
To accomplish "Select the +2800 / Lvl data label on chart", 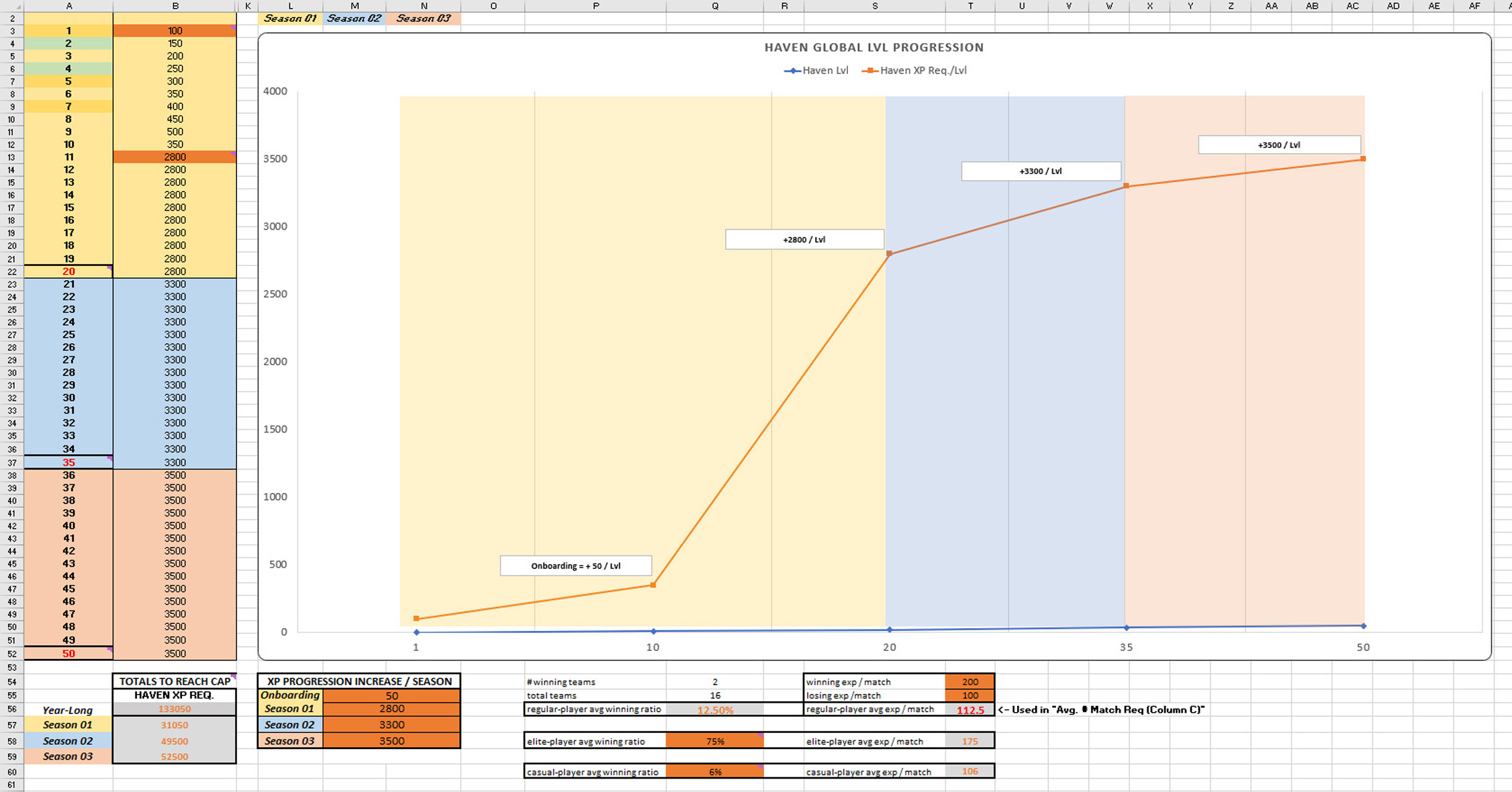I will [x=804, y=239].
